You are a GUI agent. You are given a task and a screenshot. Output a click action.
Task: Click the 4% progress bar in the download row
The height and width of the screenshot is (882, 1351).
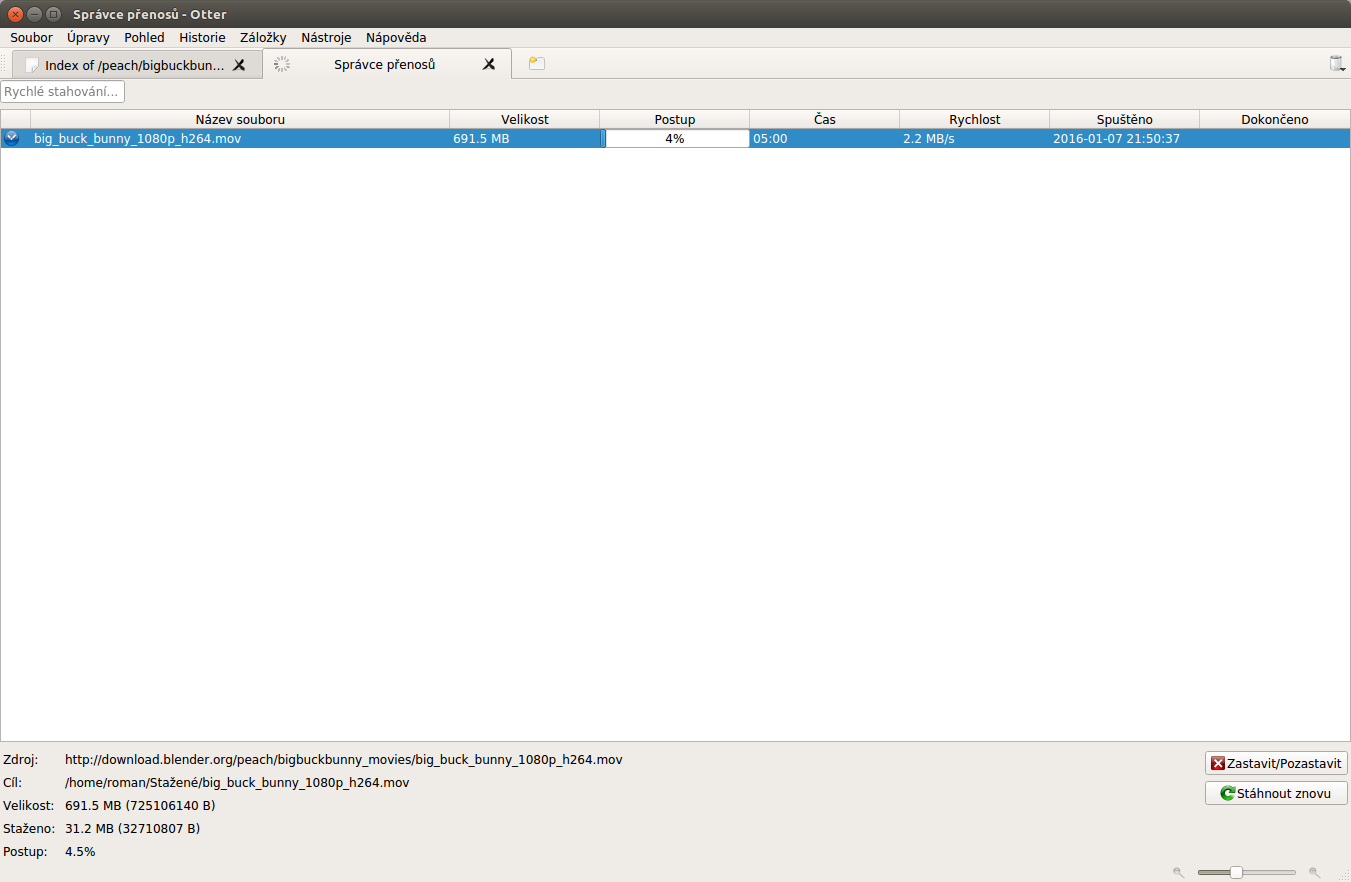point(675,139)
